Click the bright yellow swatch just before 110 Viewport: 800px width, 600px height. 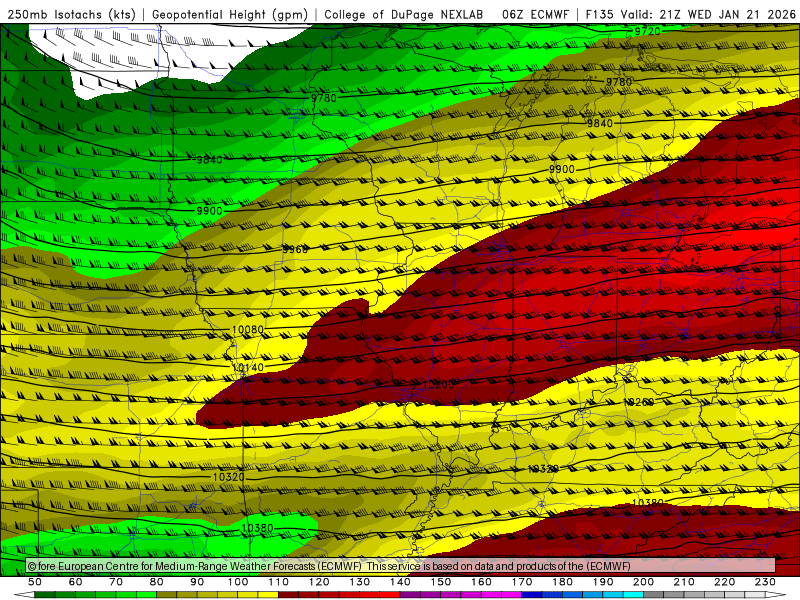(x=268, y=595)
